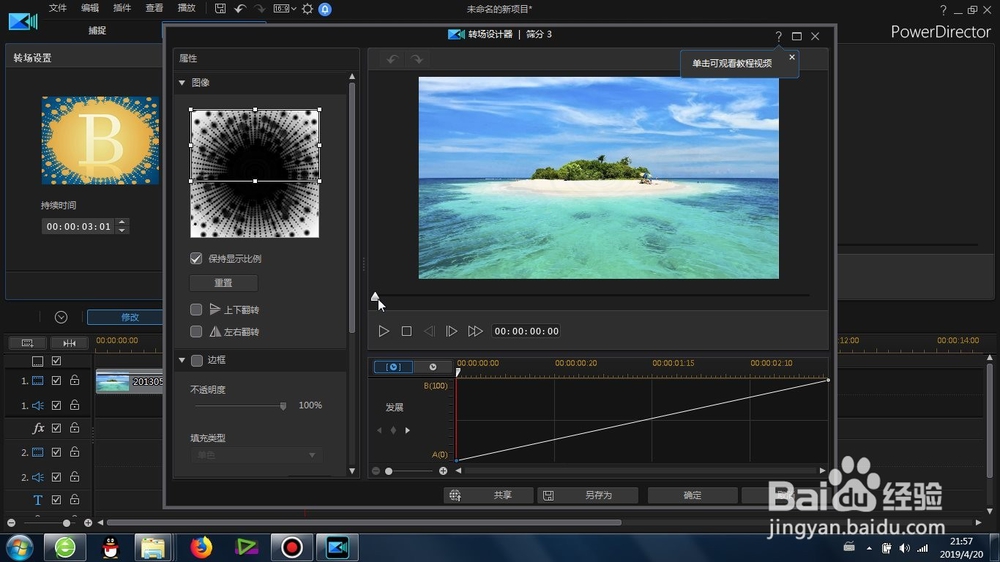Open the settings gear in top toolbar
Image resolution: width=1000 pixels, height=562 pixels.
[x=307, y=9]
